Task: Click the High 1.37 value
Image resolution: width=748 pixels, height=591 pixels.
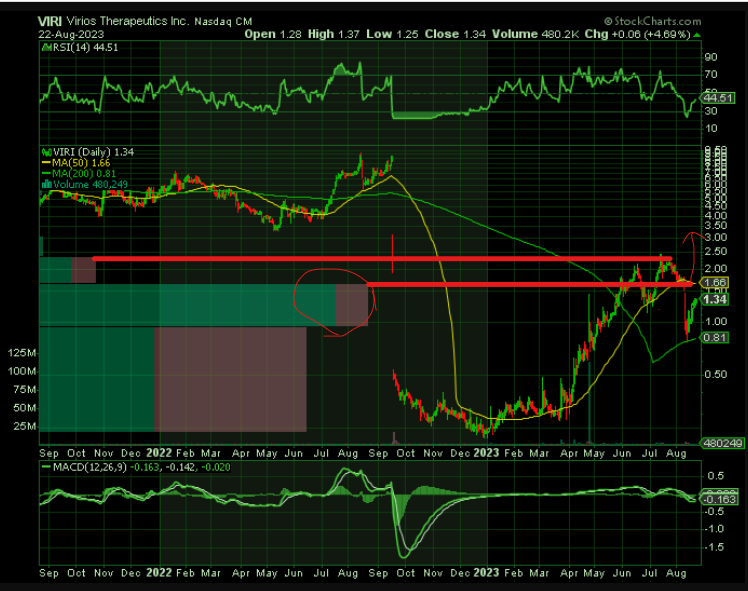Action: click(333, 34)
